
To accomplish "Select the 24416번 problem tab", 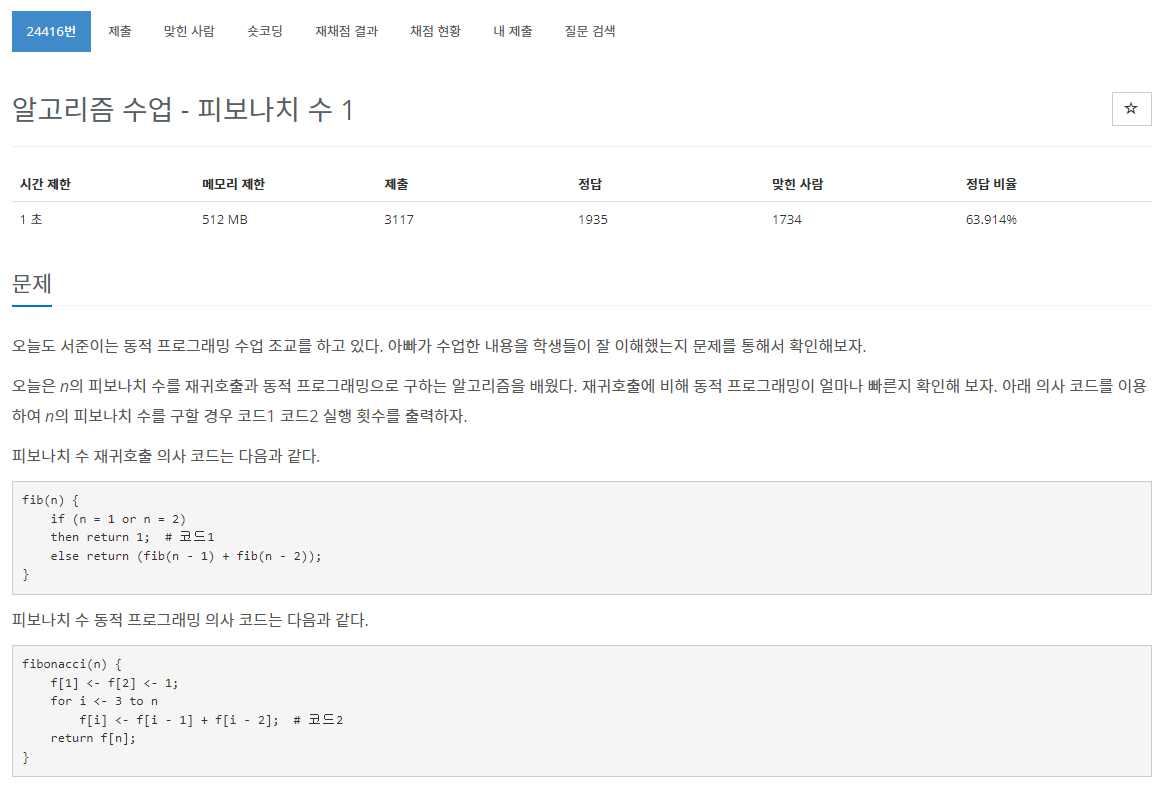I will pos(51,31).
